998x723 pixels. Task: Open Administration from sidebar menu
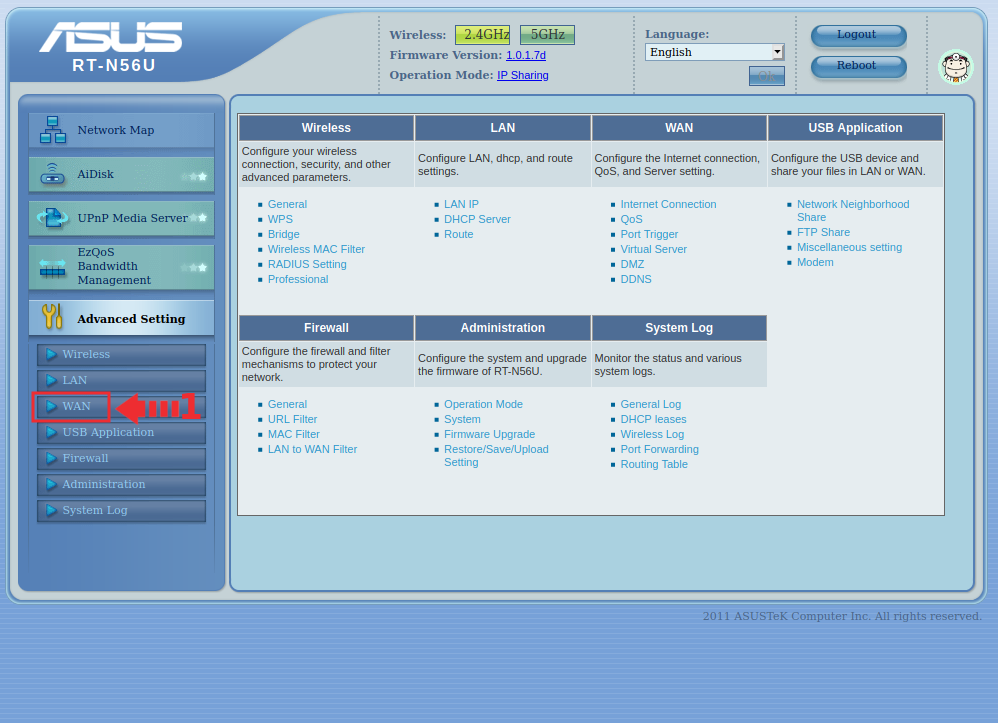coord(103,484)
